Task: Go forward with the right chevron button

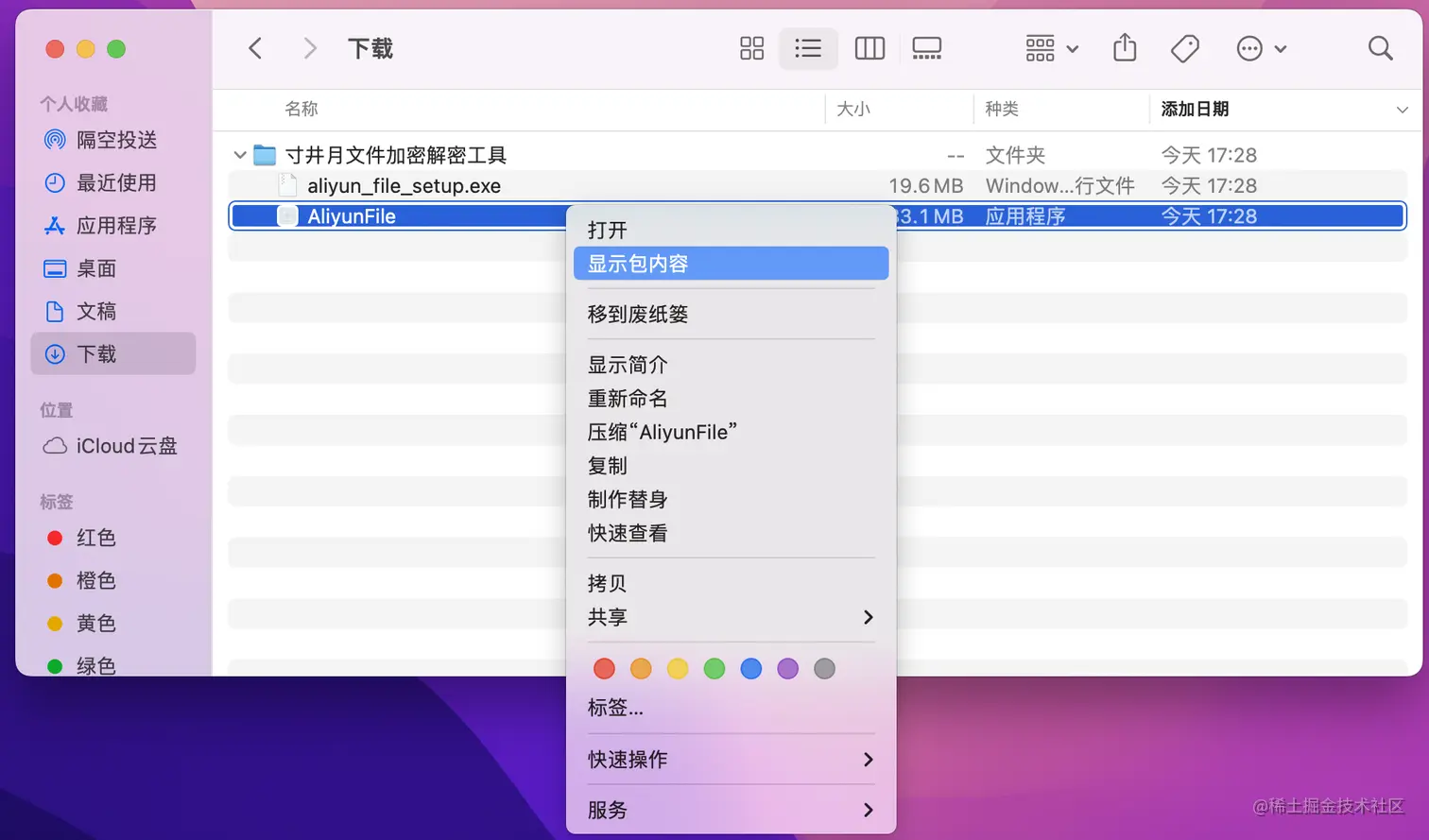Action: [x=309, y=48]
